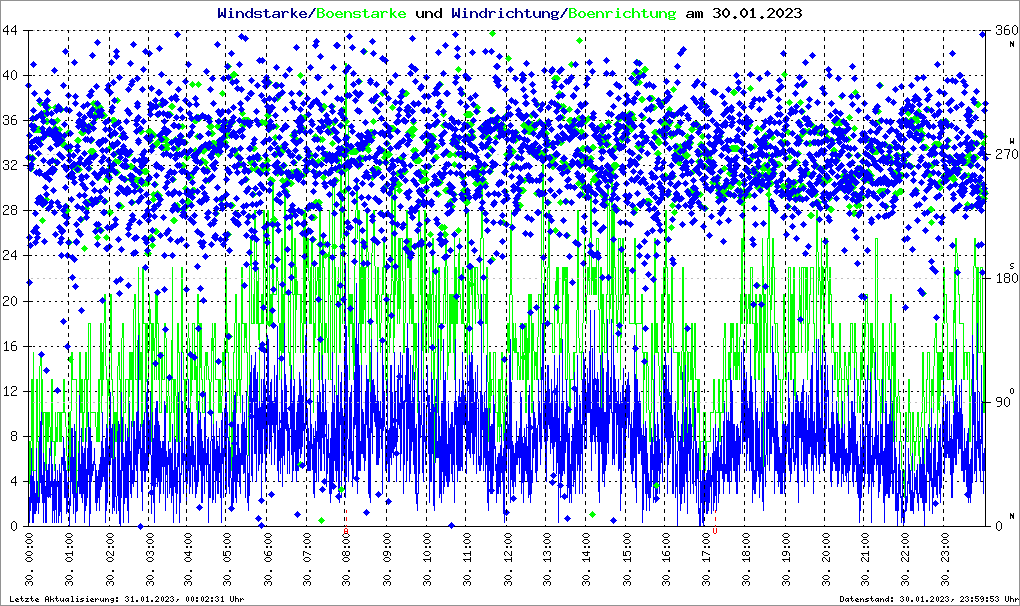This screenshot has width=1020, height=606.
Task: Click the "14:00" time axis label
Action: (x=587, y=547)
